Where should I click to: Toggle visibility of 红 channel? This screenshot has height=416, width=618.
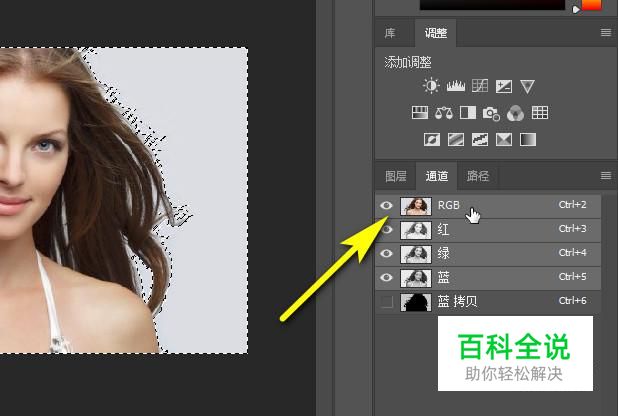[x=387, y=229]
